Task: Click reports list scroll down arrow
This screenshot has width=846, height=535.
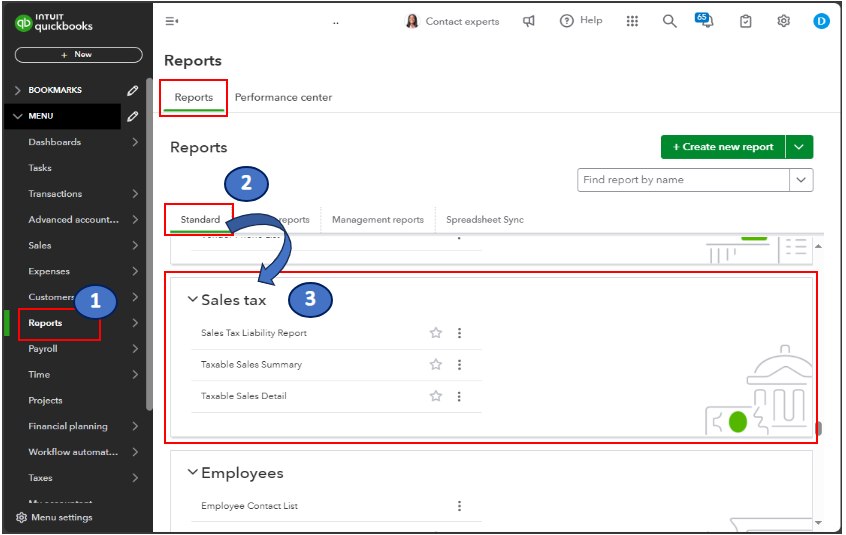Action: (818, 522)
